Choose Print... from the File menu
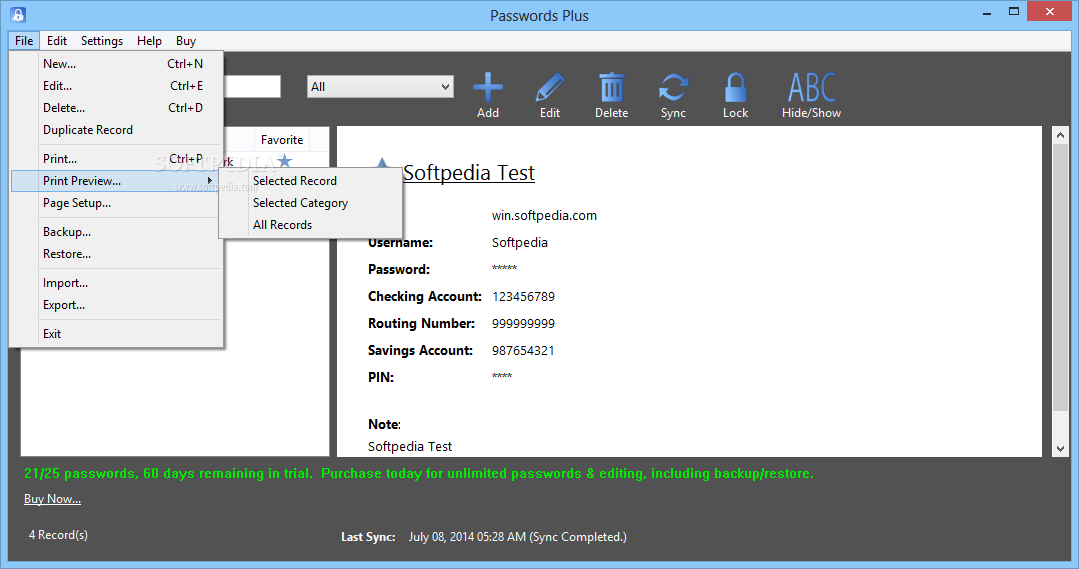Screen dimensions: 1079x569 (117, 159)
